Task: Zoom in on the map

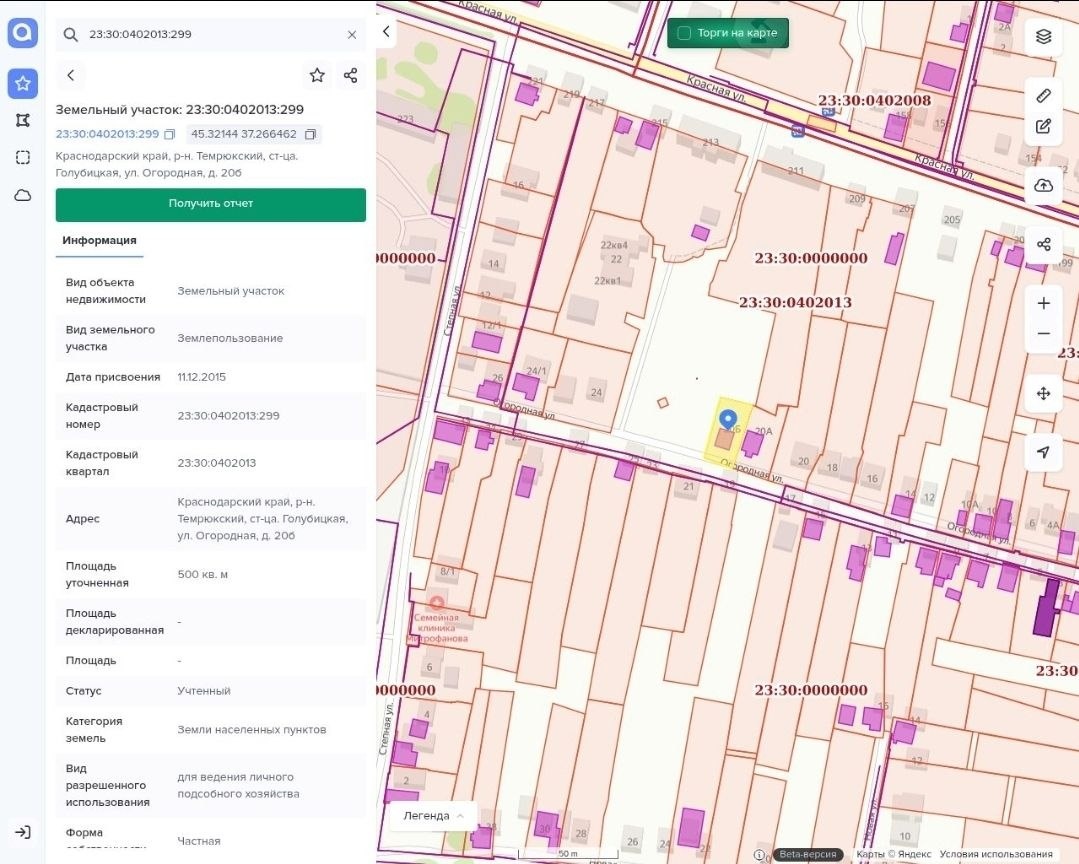Action: [x=1043, y=303]
